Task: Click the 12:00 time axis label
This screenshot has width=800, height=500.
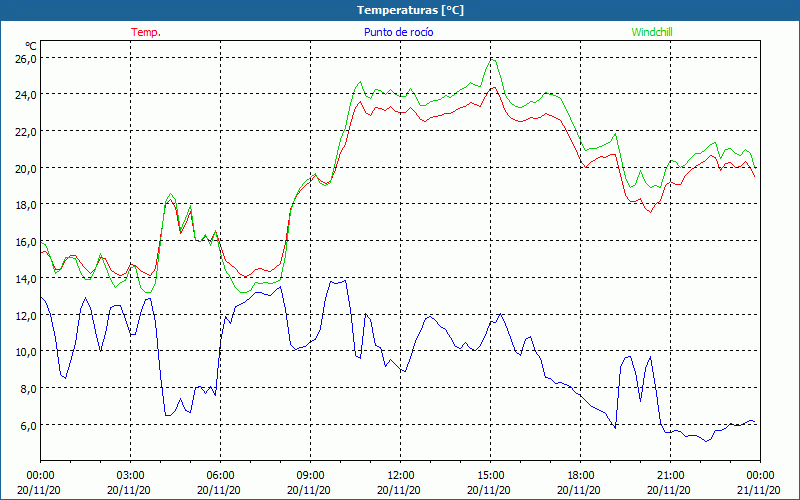Action: [401, 476]
